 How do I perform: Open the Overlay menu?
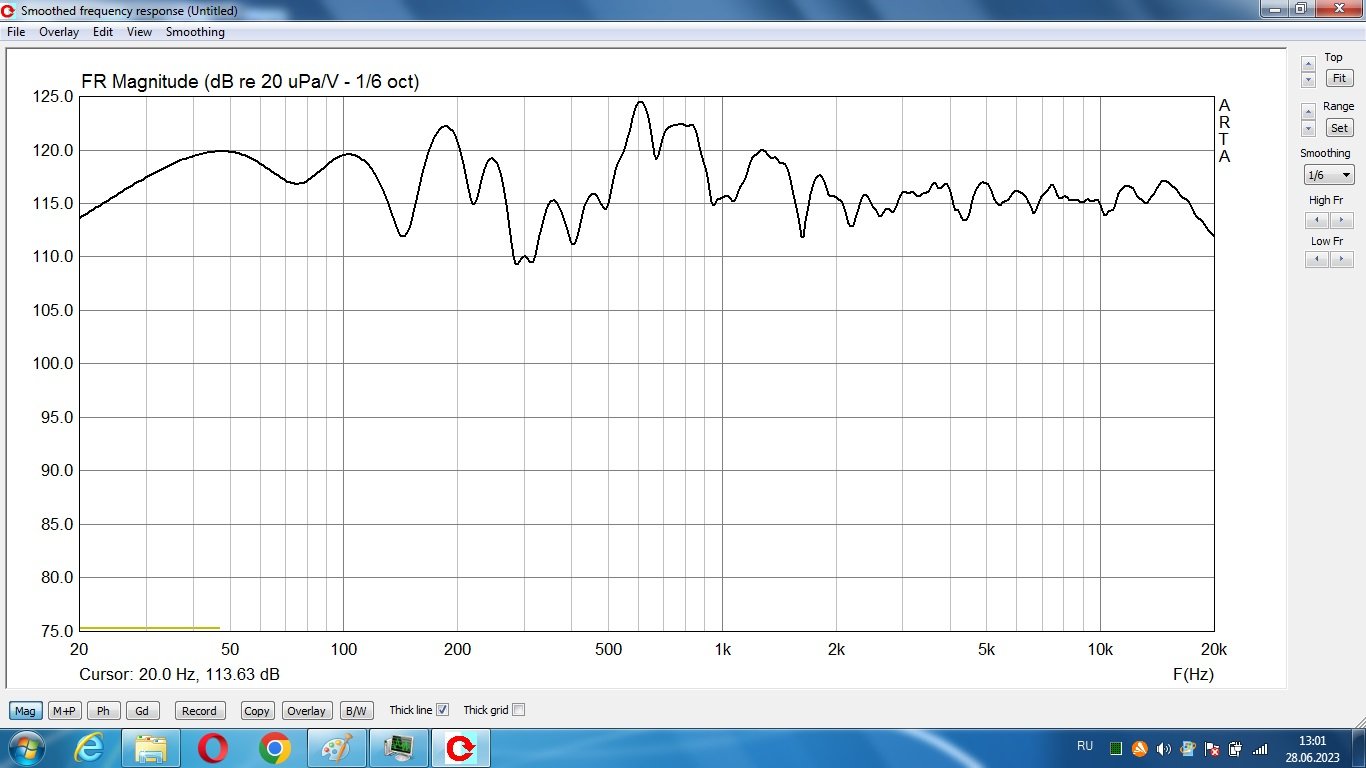[x=59, y=32]
